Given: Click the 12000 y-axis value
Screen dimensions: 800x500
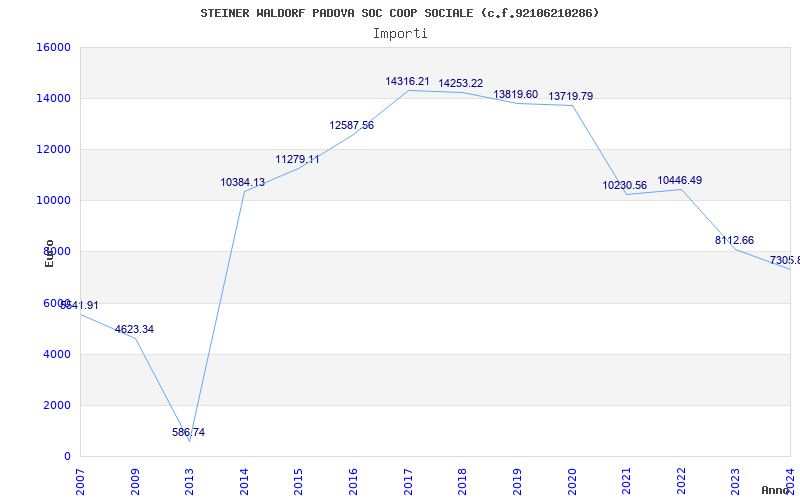Looking at the screenshot, I should (x=54, y=149).
